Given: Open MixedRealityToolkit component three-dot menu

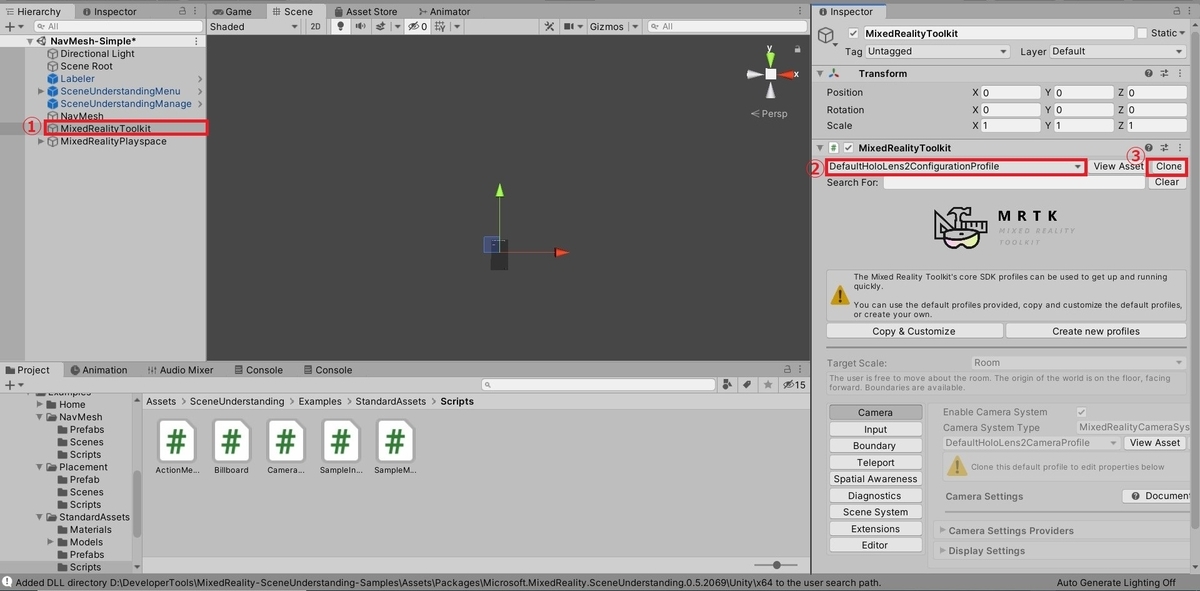Looking at the screenshot, I should click(1180, 148).
